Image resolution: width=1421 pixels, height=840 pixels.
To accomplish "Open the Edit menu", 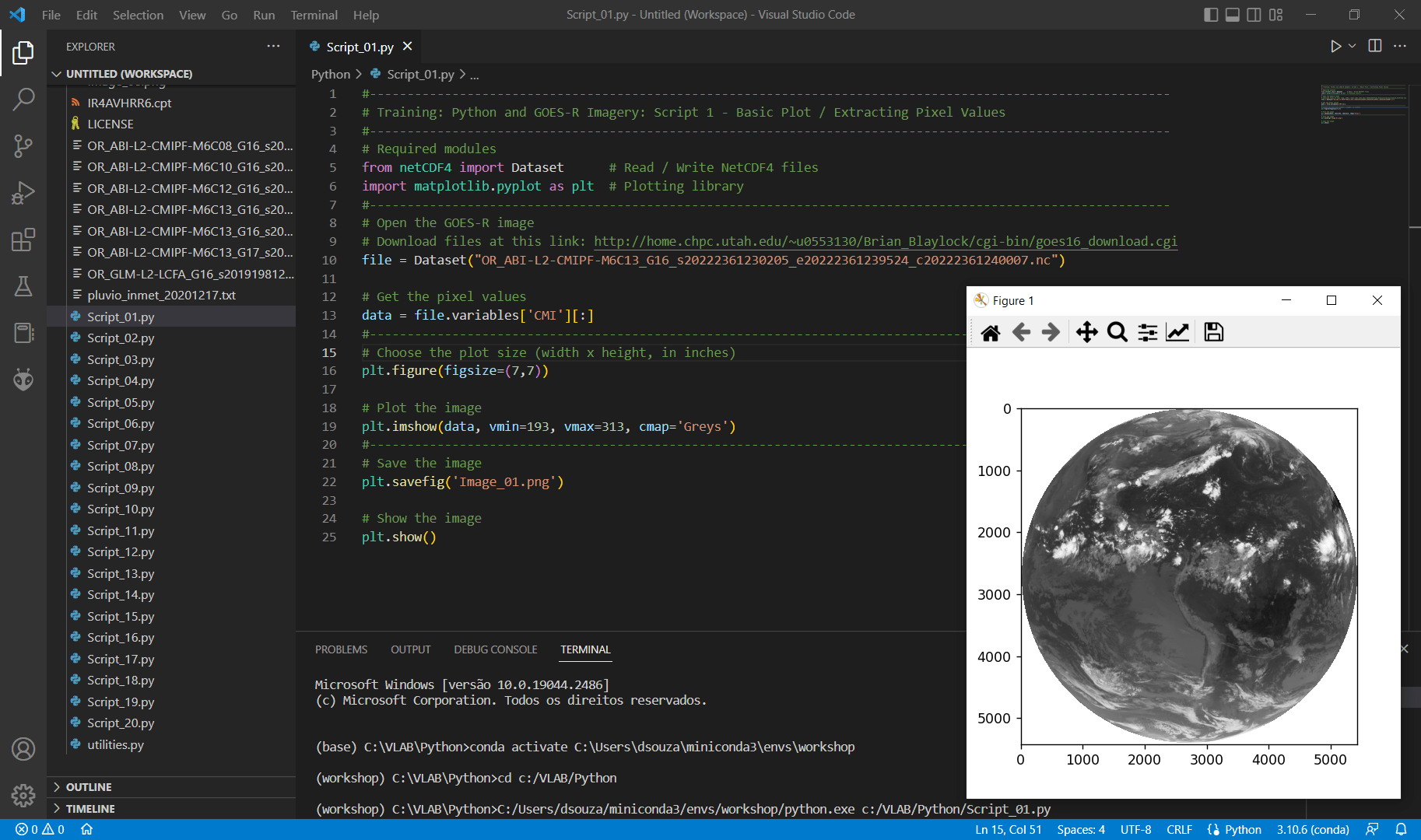I will point(86,15).
